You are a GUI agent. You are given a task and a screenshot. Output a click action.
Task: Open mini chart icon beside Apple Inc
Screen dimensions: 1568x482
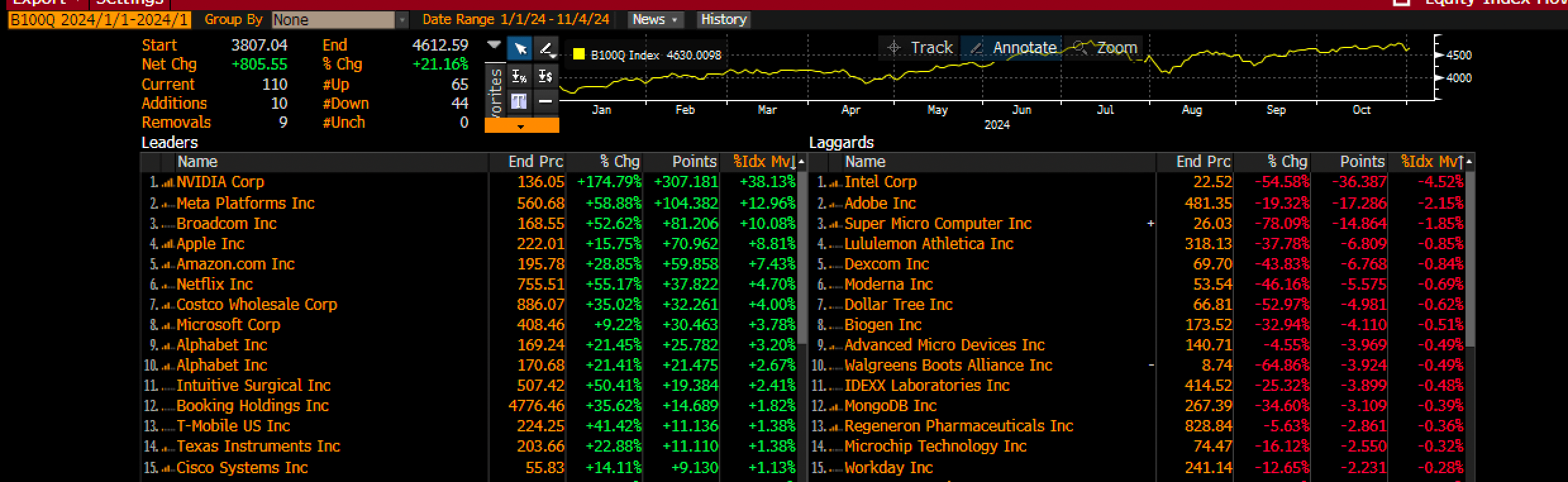(x=168, y=244)
